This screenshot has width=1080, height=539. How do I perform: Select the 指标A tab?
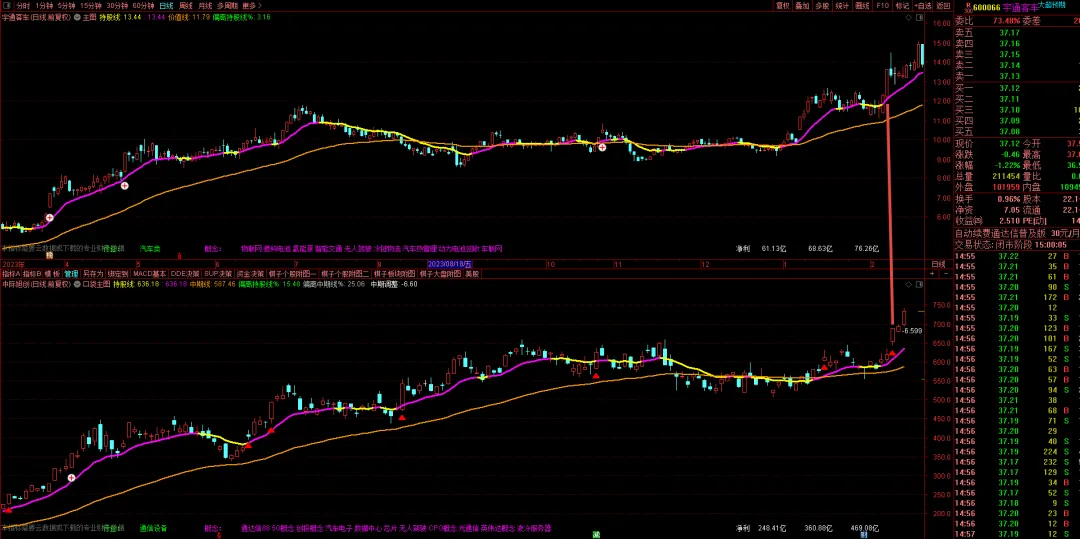11,273
